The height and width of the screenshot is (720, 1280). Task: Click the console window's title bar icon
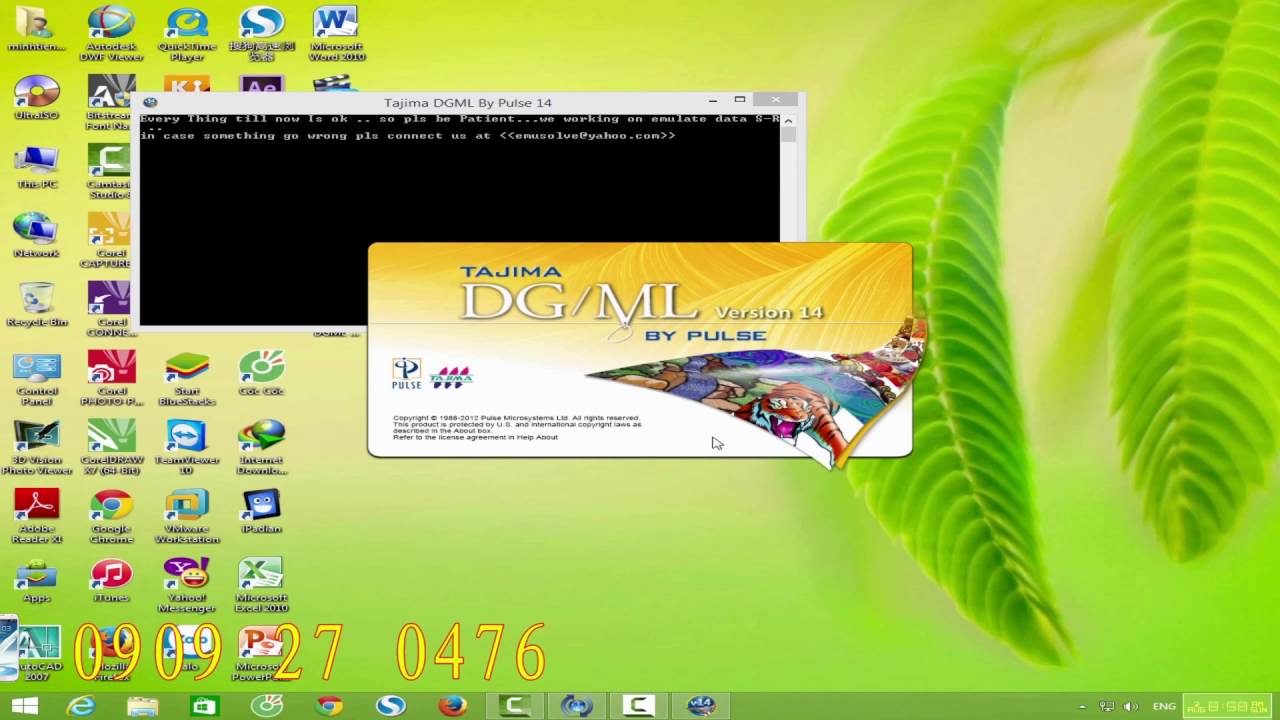point(150,102)
